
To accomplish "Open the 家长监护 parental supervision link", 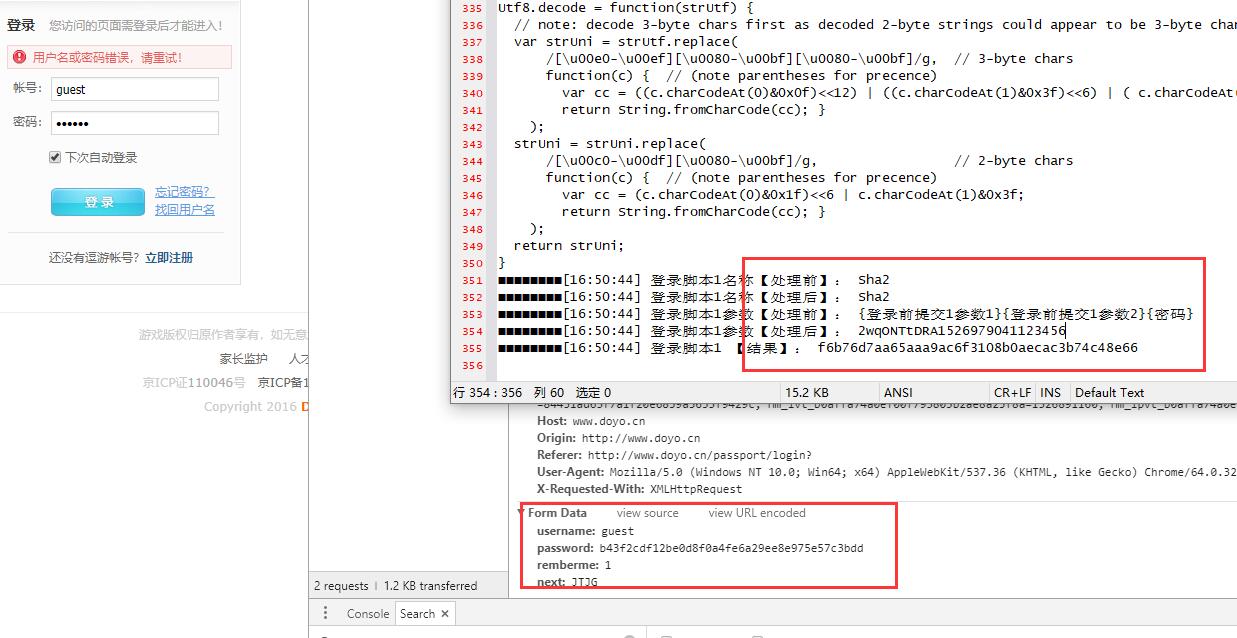I will tap(243, 359).
